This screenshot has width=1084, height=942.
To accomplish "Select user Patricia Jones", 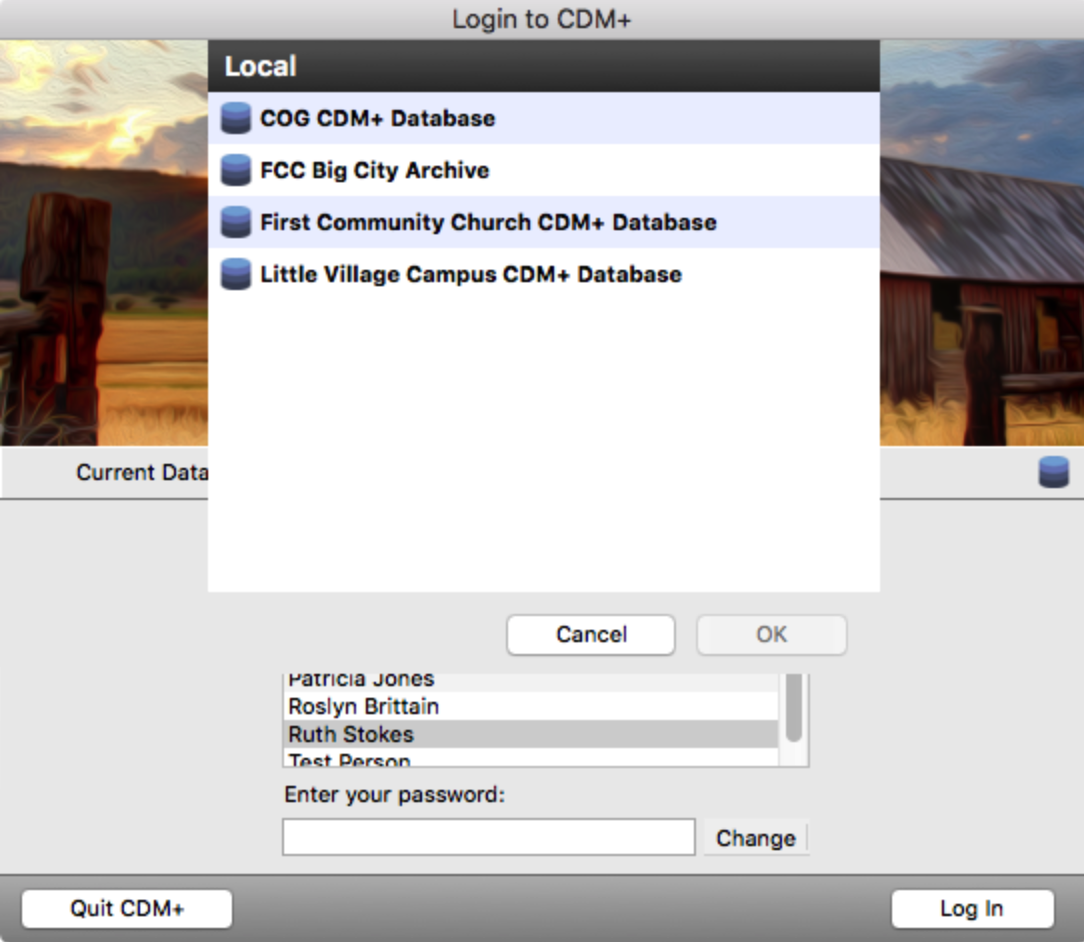I will [361, 680].
